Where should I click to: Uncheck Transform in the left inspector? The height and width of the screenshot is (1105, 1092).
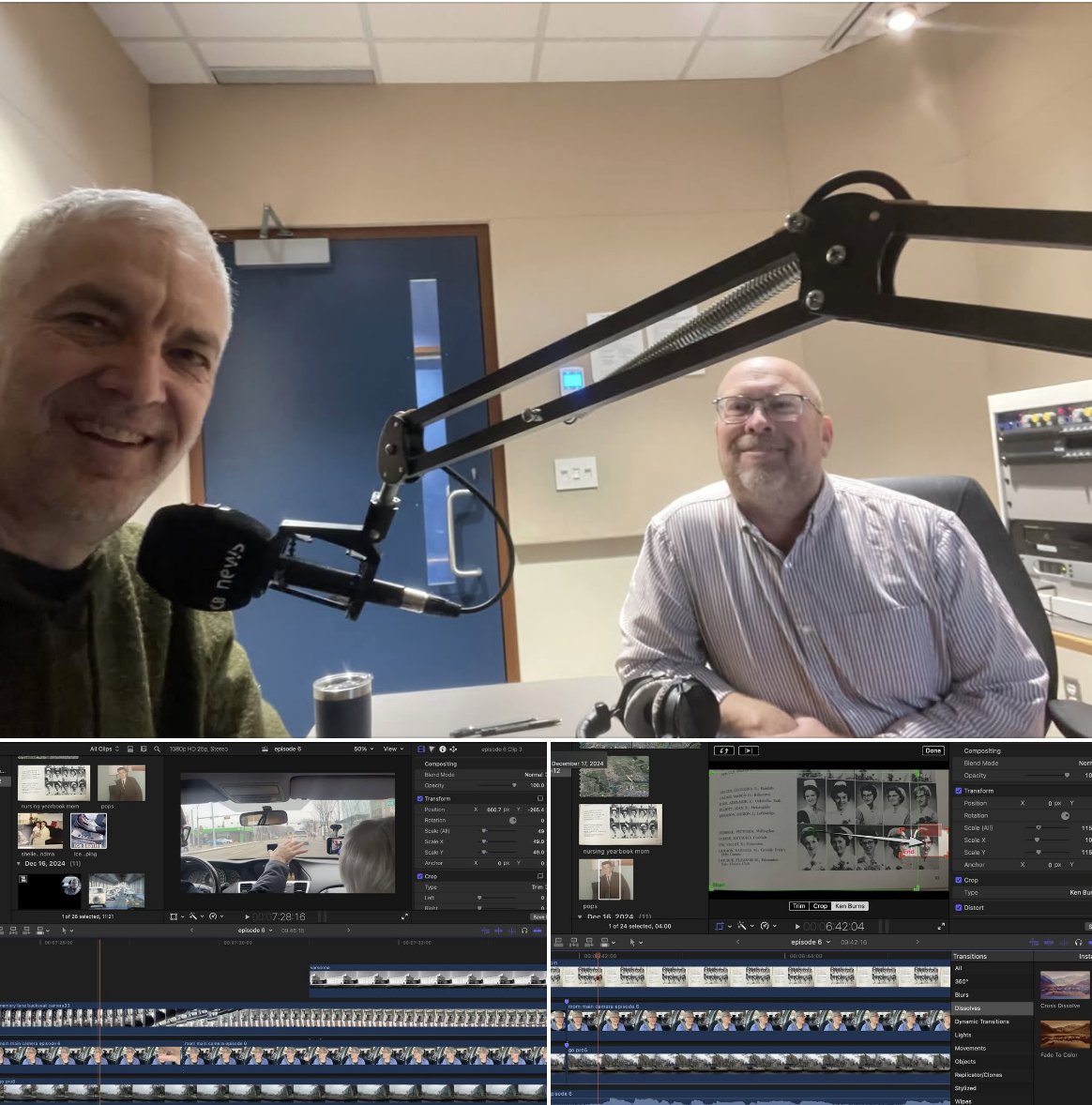[420, 798]
